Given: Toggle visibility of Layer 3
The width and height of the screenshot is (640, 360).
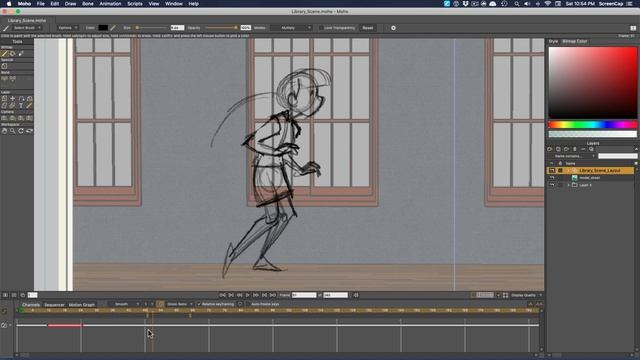Looking at the screenshot, I should (x=552, y=185).
